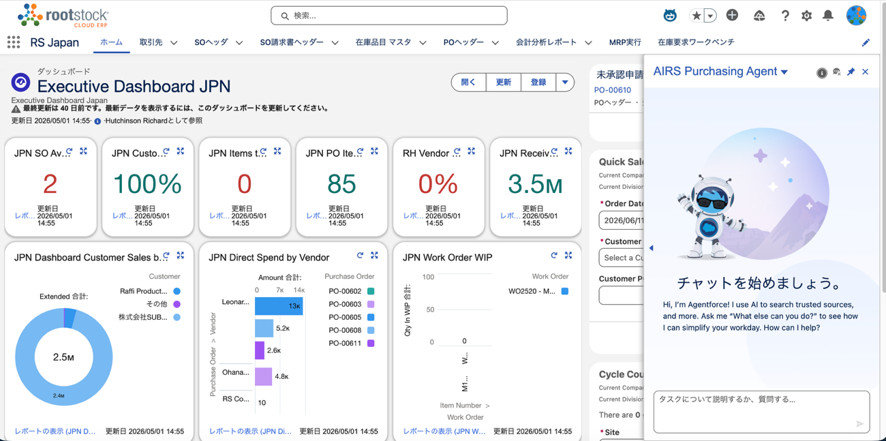This screenshot has width=886, height=441.
Task: Collapse agent panel using left edge arrow
Action: pyautogui.click(x=651, y=248)
